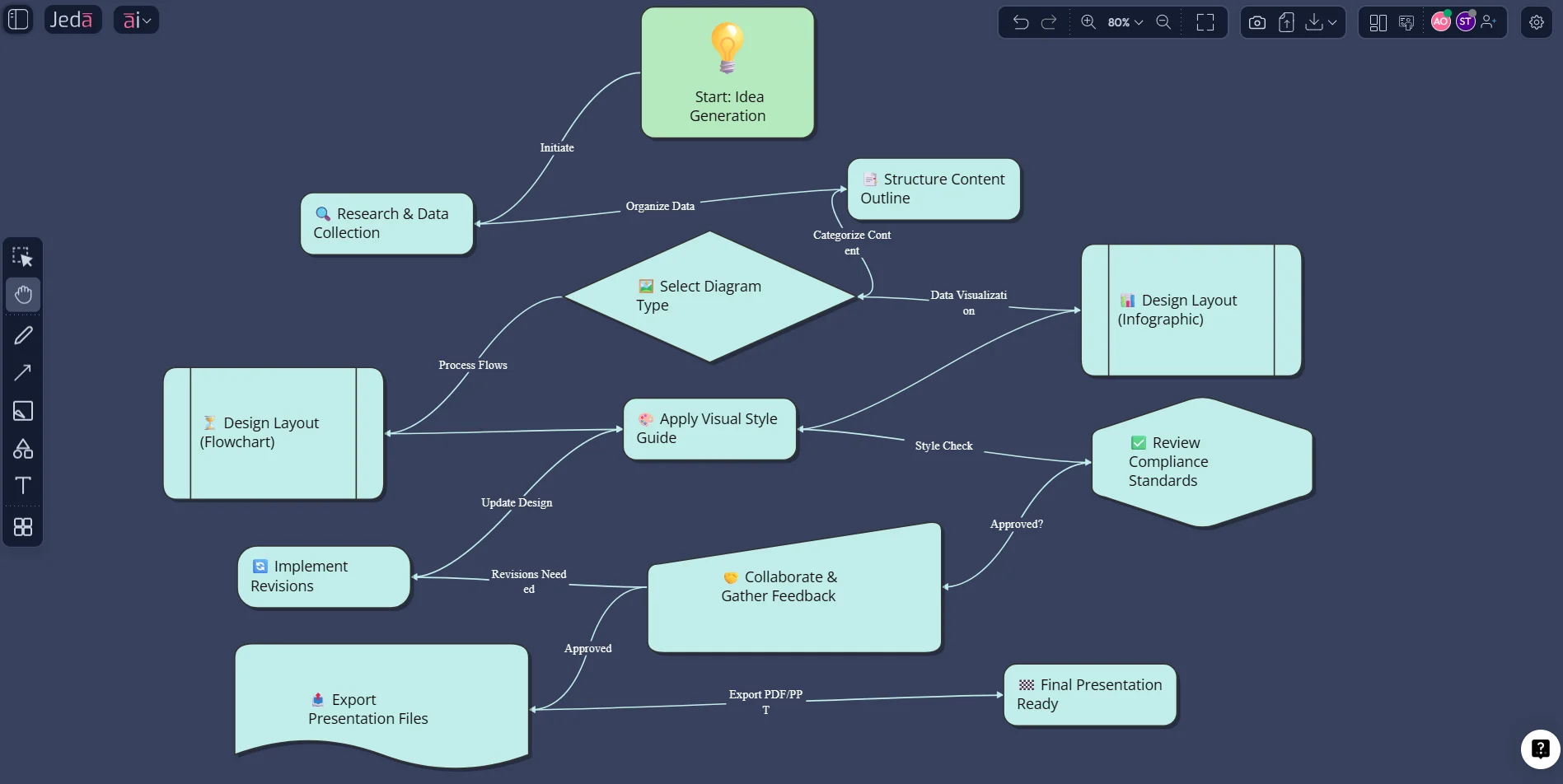Viewport: 1563px width, 784px height.
Task: Click the undo arrow
Action: 1020,22
